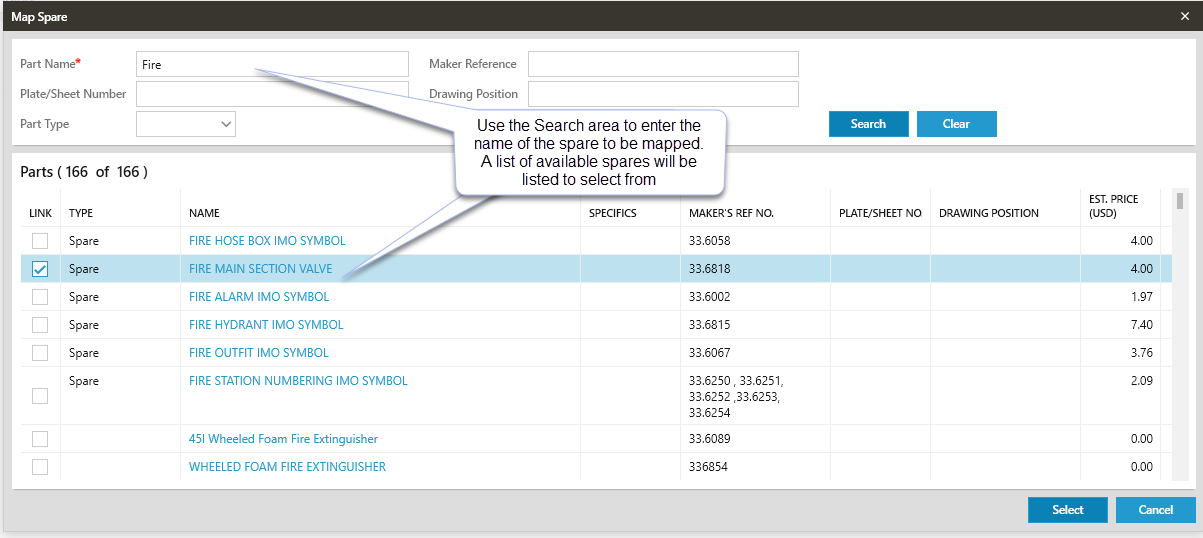Screen dimensions: 1203x538
Task: Confirm with the Select button
Action: 1067,510
